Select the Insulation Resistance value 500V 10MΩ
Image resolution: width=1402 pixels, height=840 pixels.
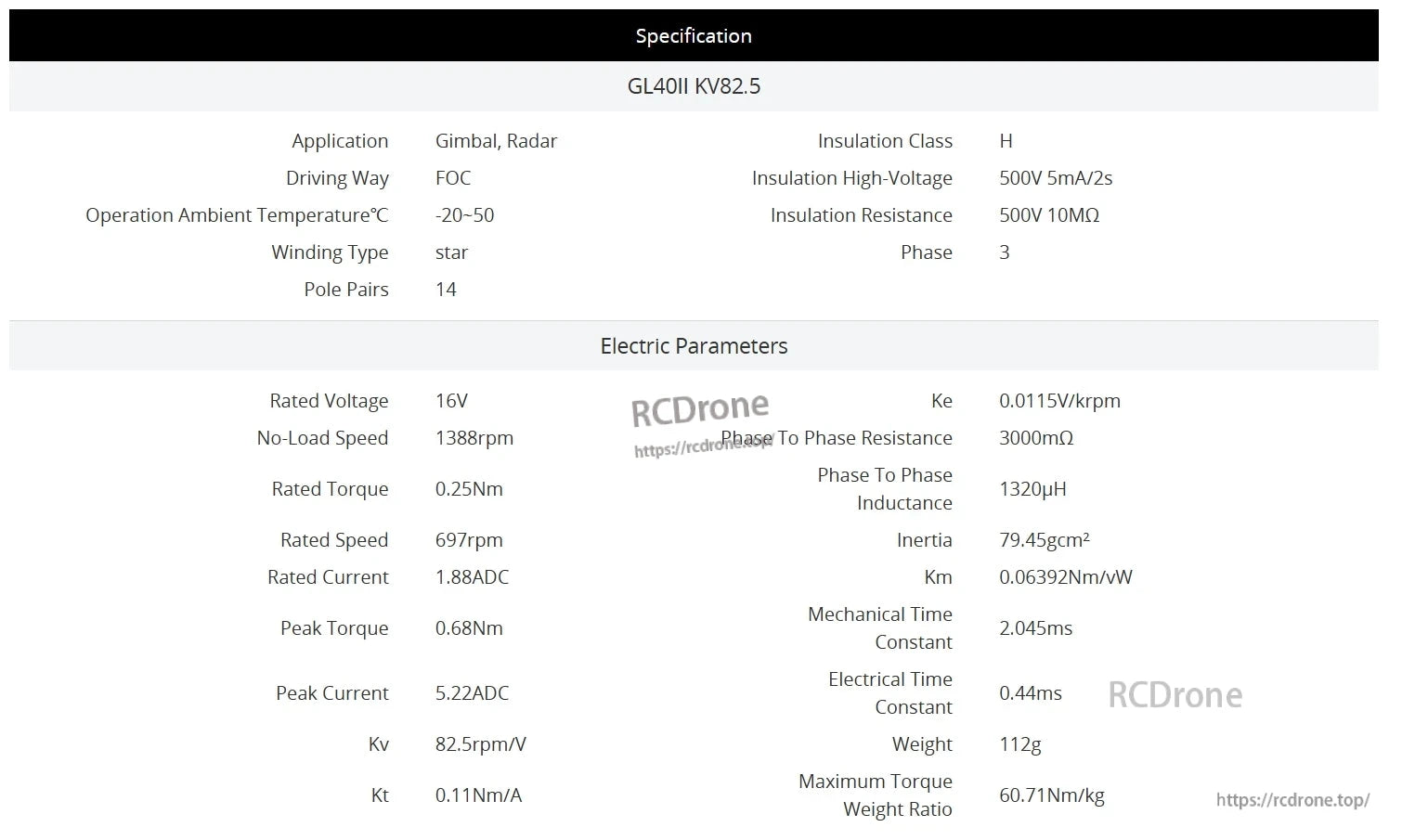[x=1049, y=215]
